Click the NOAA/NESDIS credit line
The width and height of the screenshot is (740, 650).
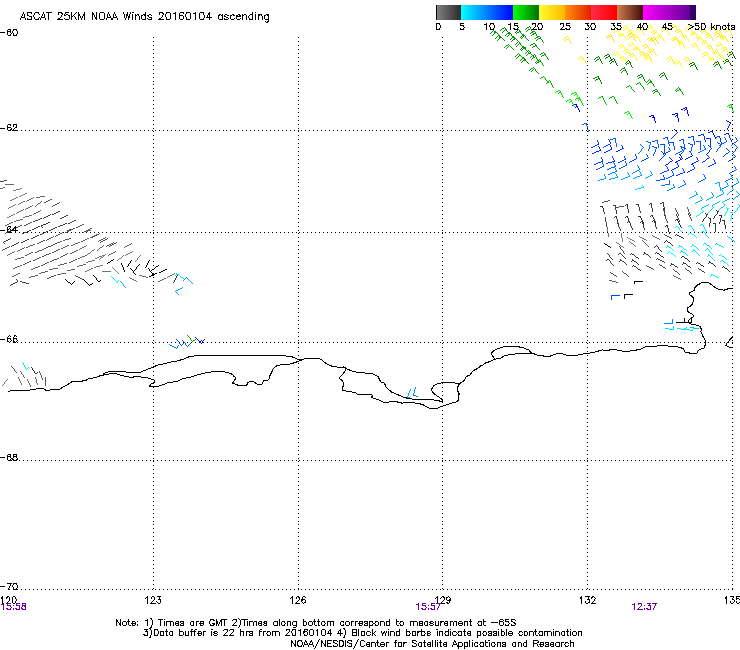point(432,644)
